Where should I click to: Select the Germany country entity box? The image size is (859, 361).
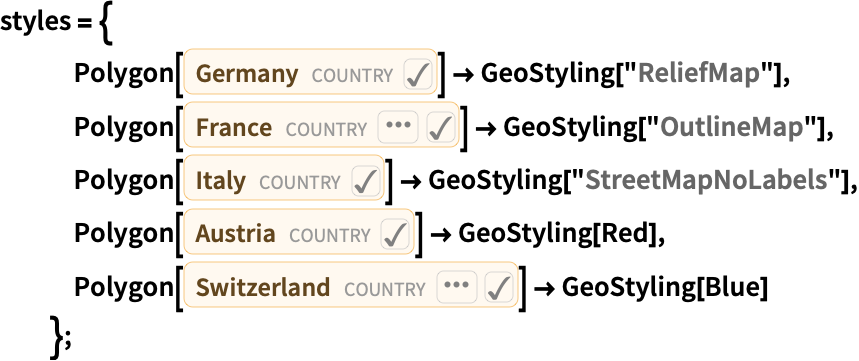[311, 74]
